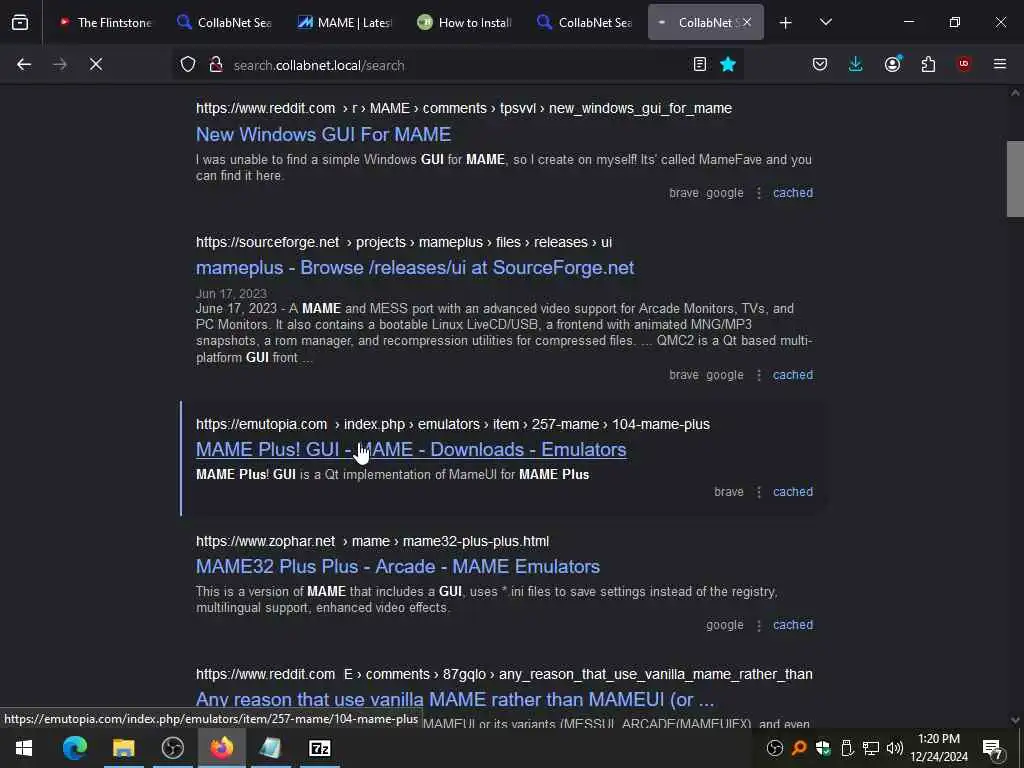Open cached version of emutopia MAME Plus result

(x=793, y=492)
